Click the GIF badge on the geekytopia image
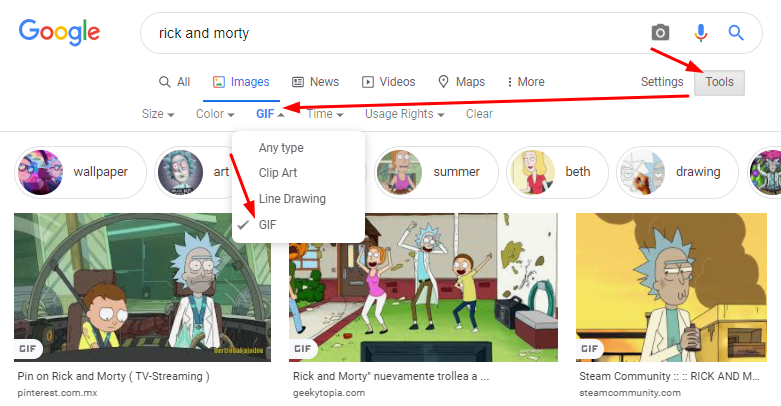Image resolution: width=781 pixels, height=406 pixels. click(x=303, y=349)
